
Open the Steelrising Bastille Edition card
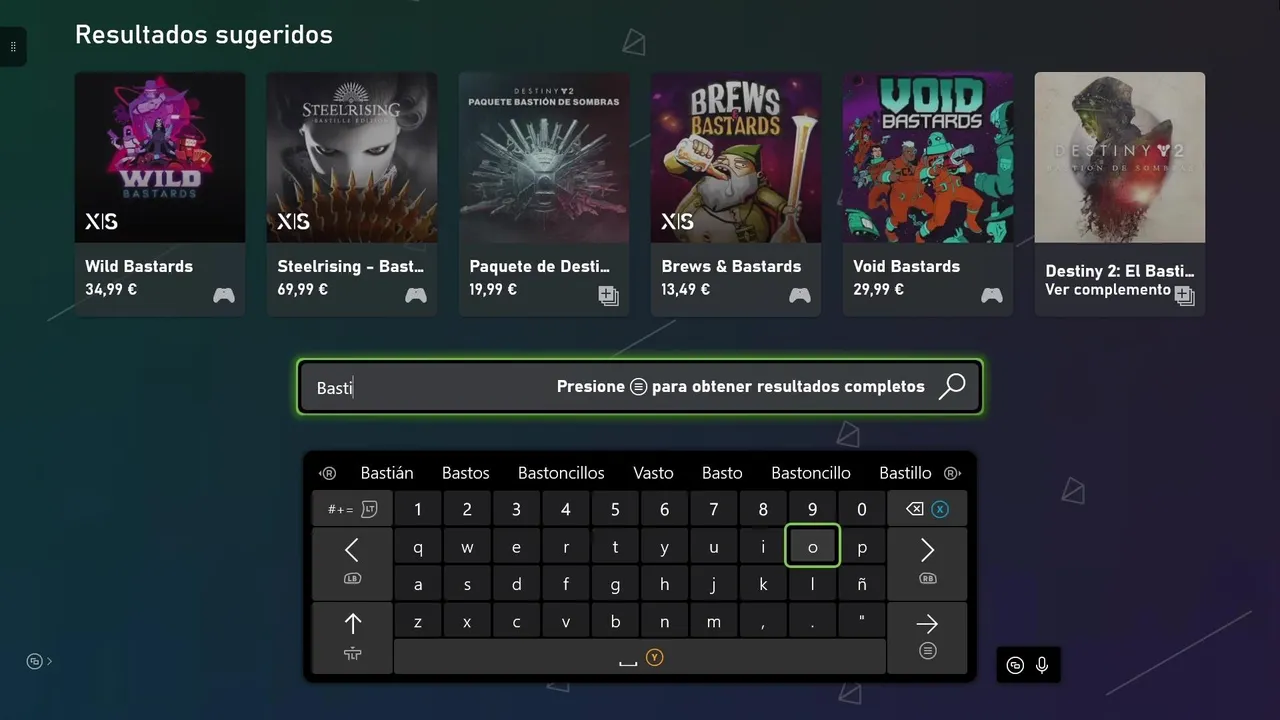[x=352, y=194]
